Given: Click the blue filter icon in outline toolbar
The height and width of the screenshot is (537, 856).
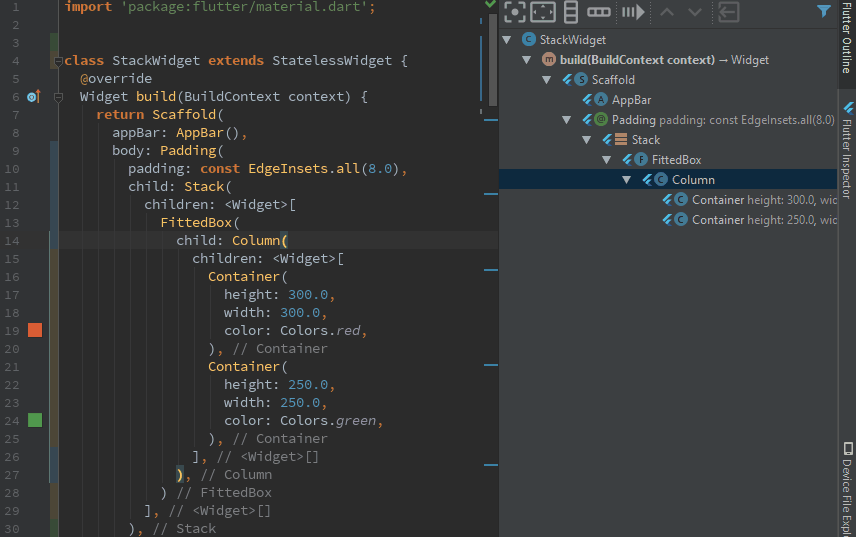Looking at the screenshot, I should coord(824,12).
